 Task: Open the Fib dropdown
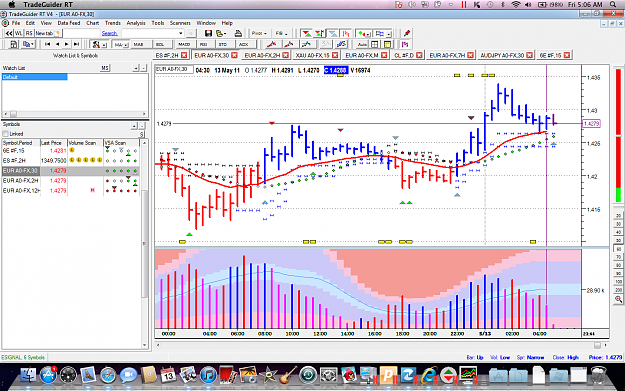point(281,33)
